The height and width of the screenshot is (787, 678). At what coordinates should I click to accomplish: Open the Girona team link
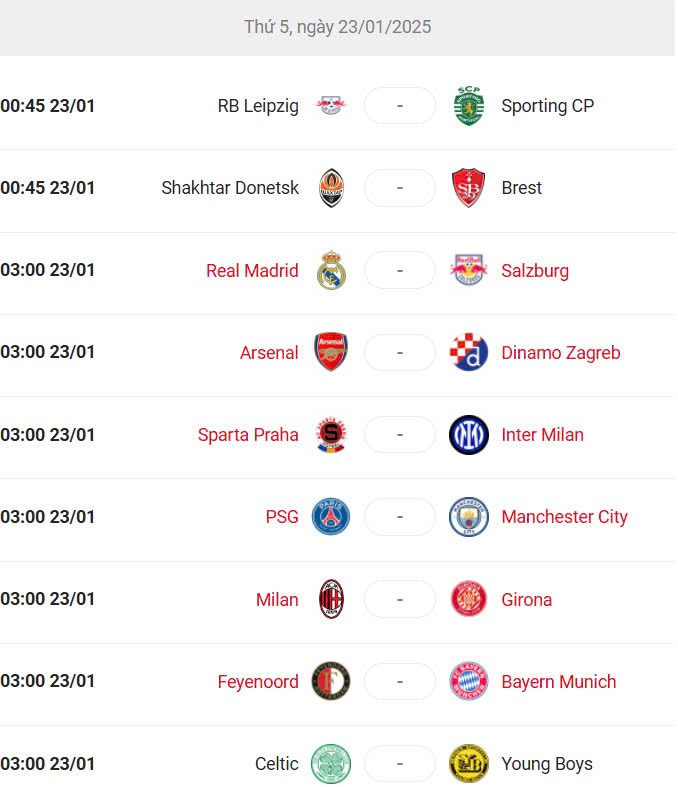coord(526,600)
